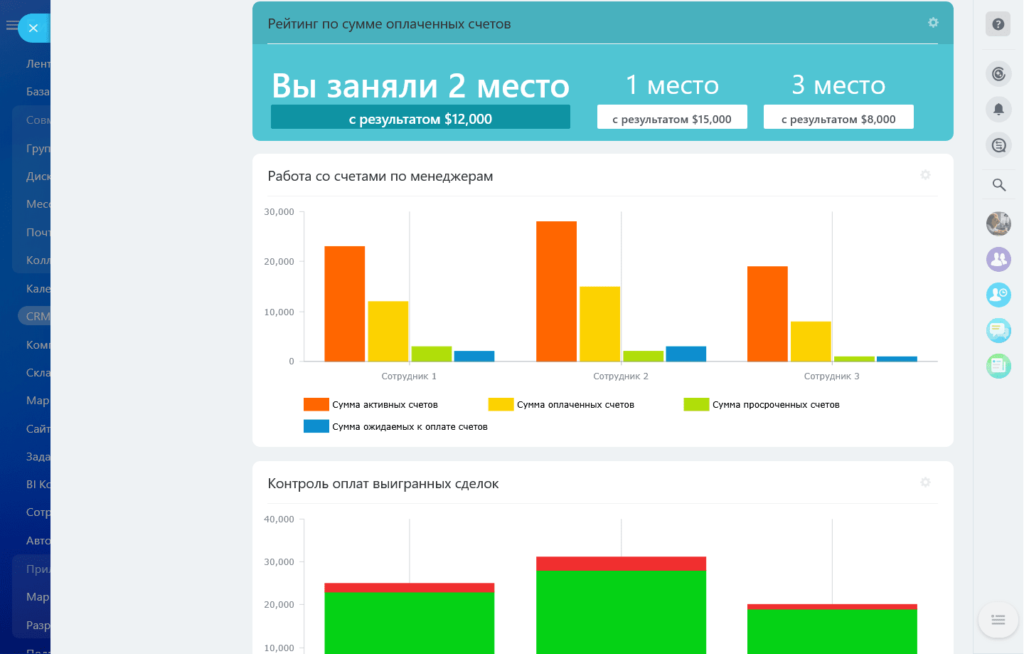Open settings gear on 'Контроль оплат выигранных сделок'
Image resolution: width=1024 pixels, height=654 pixels.
(925, 481)
